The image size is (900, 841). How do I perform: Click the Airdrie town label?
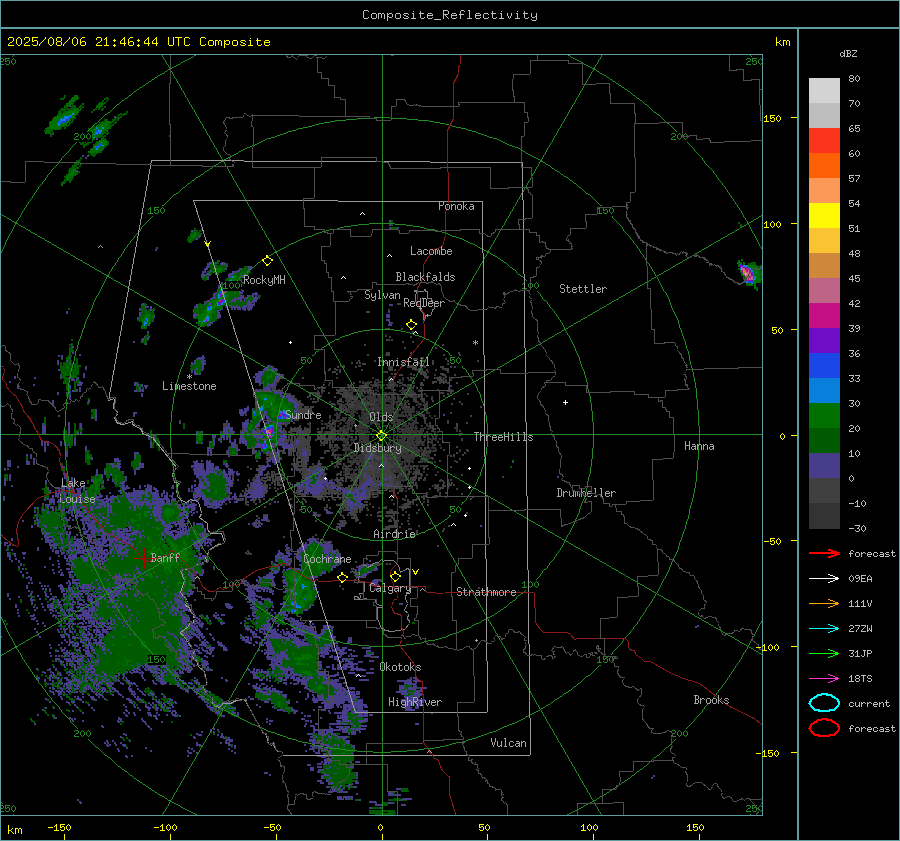pos(394,534)
